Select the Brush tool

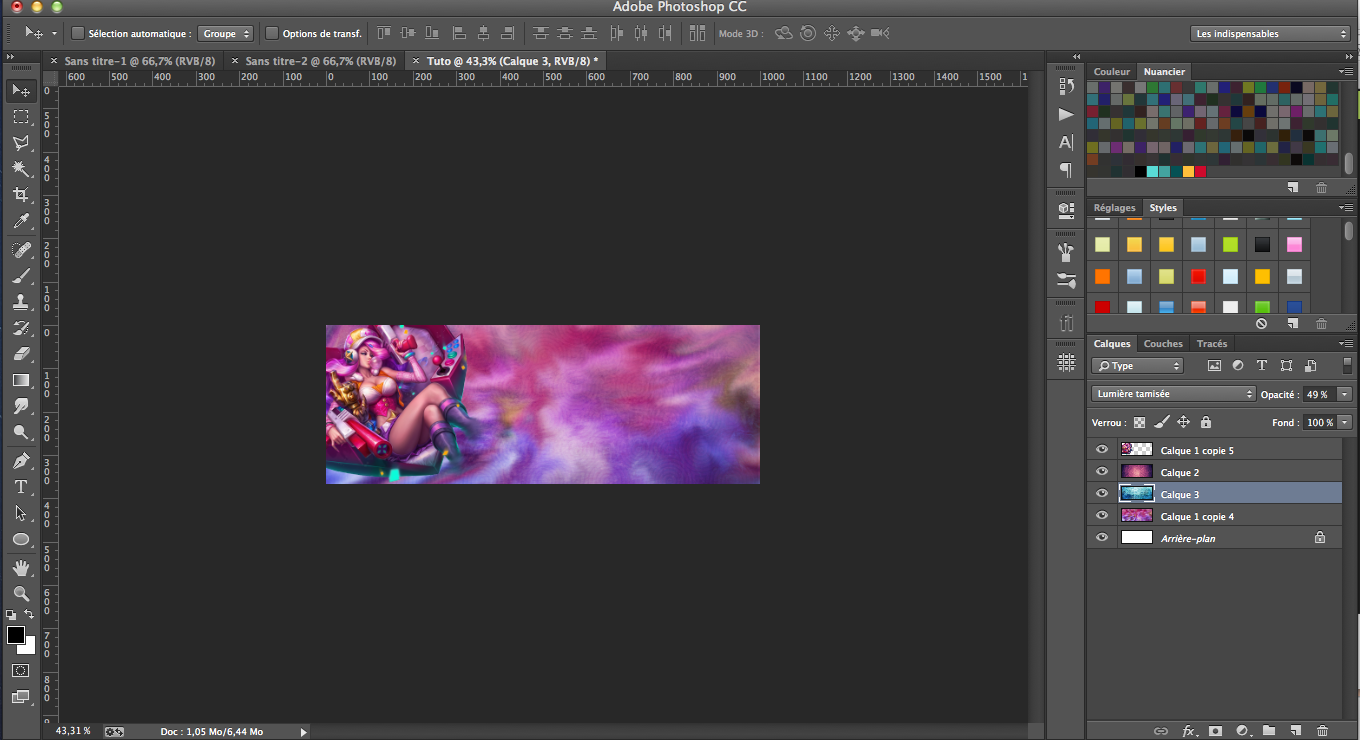click(21, 275)
